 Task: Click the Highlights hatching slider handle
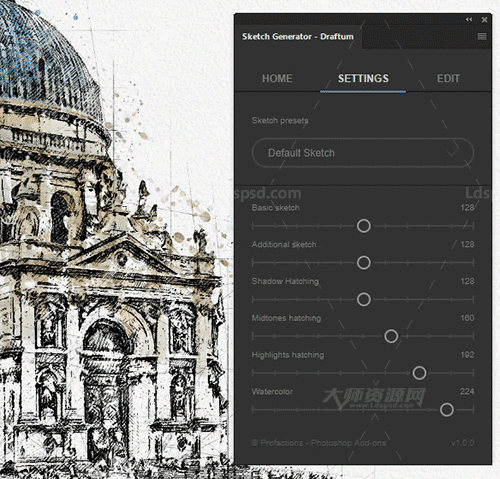(x=419, y=373)
